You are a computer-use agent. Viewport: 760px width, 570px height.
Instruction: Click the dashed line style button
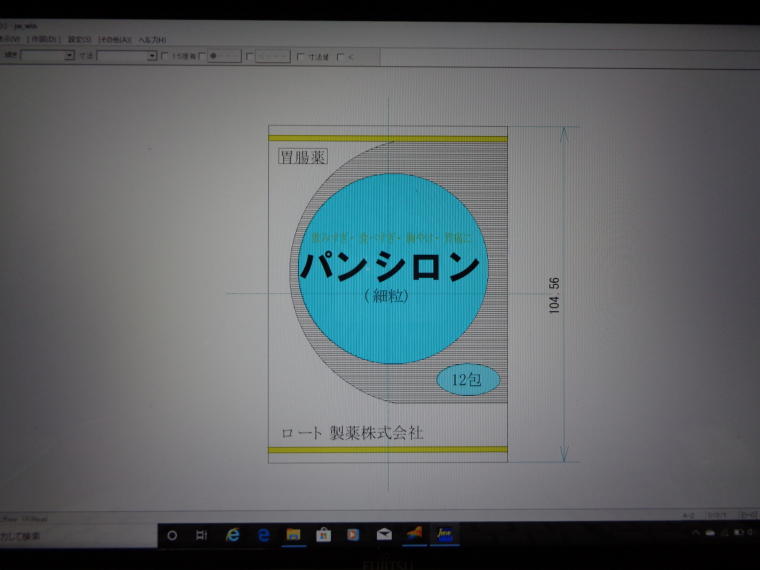pyautogui.click(x=272, y=57)
